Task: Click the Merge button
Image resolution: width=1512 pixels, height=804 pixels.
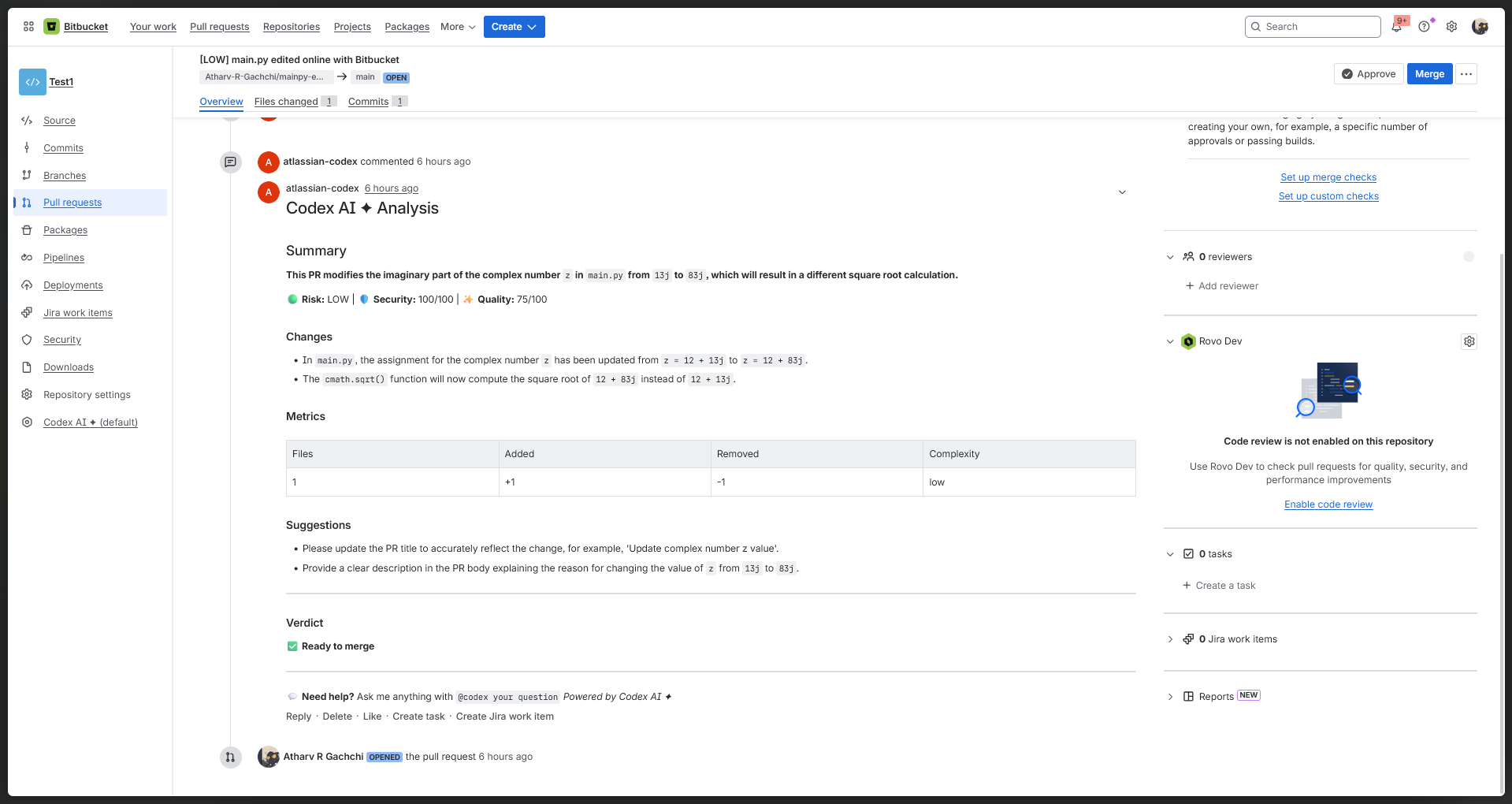Action: pyautogui.click(x=1429, y=74)
